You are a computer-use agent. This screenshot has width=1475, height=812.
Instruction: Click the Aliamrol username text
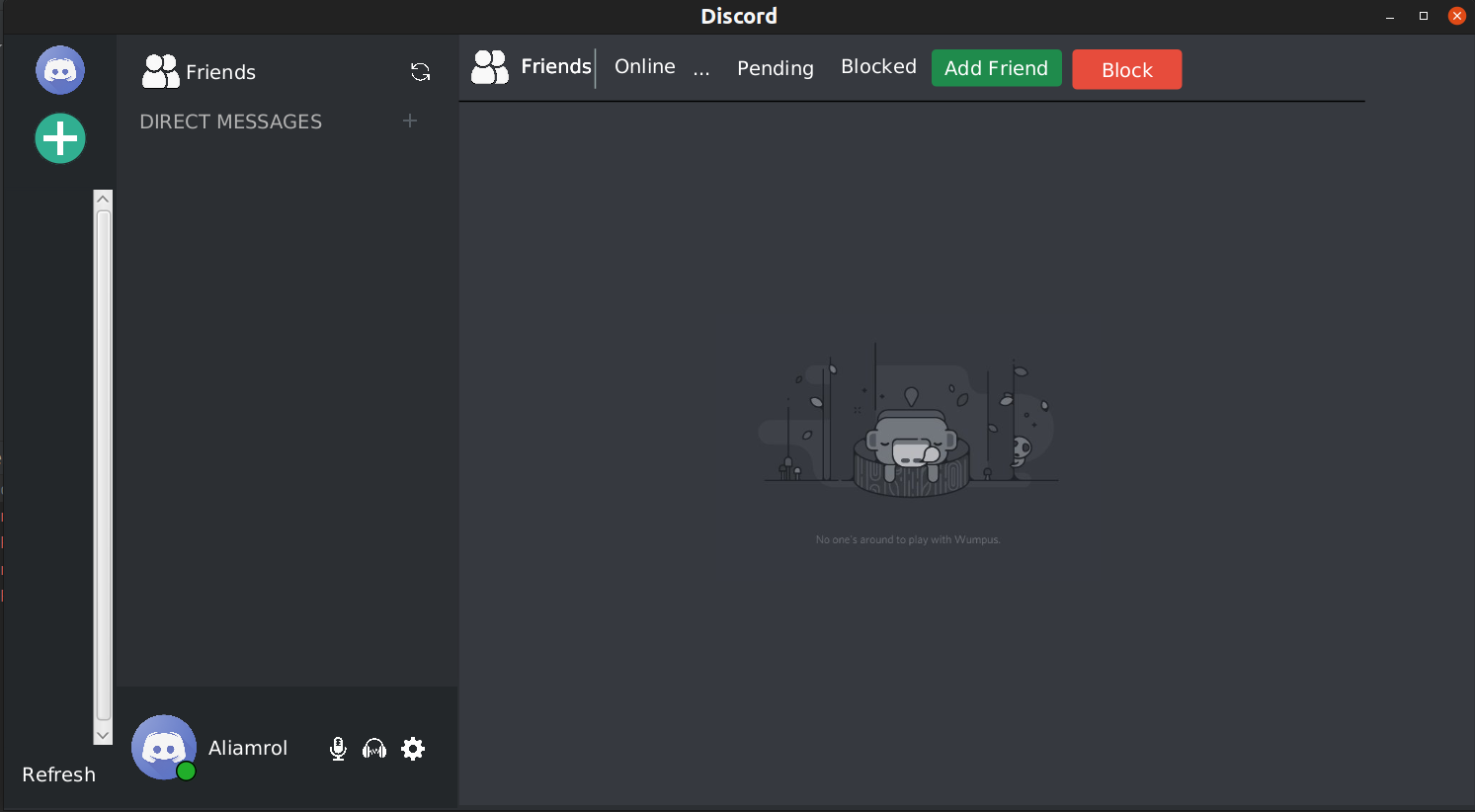(x=248, y=748)
